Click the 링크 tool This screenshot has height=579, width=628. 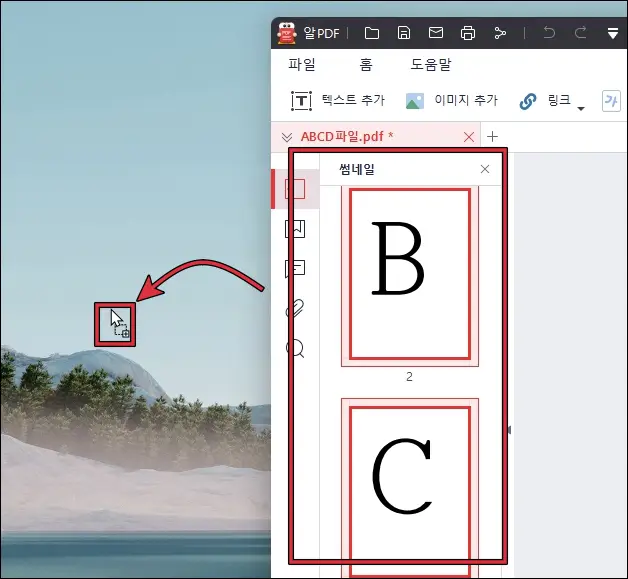(545, 101)
